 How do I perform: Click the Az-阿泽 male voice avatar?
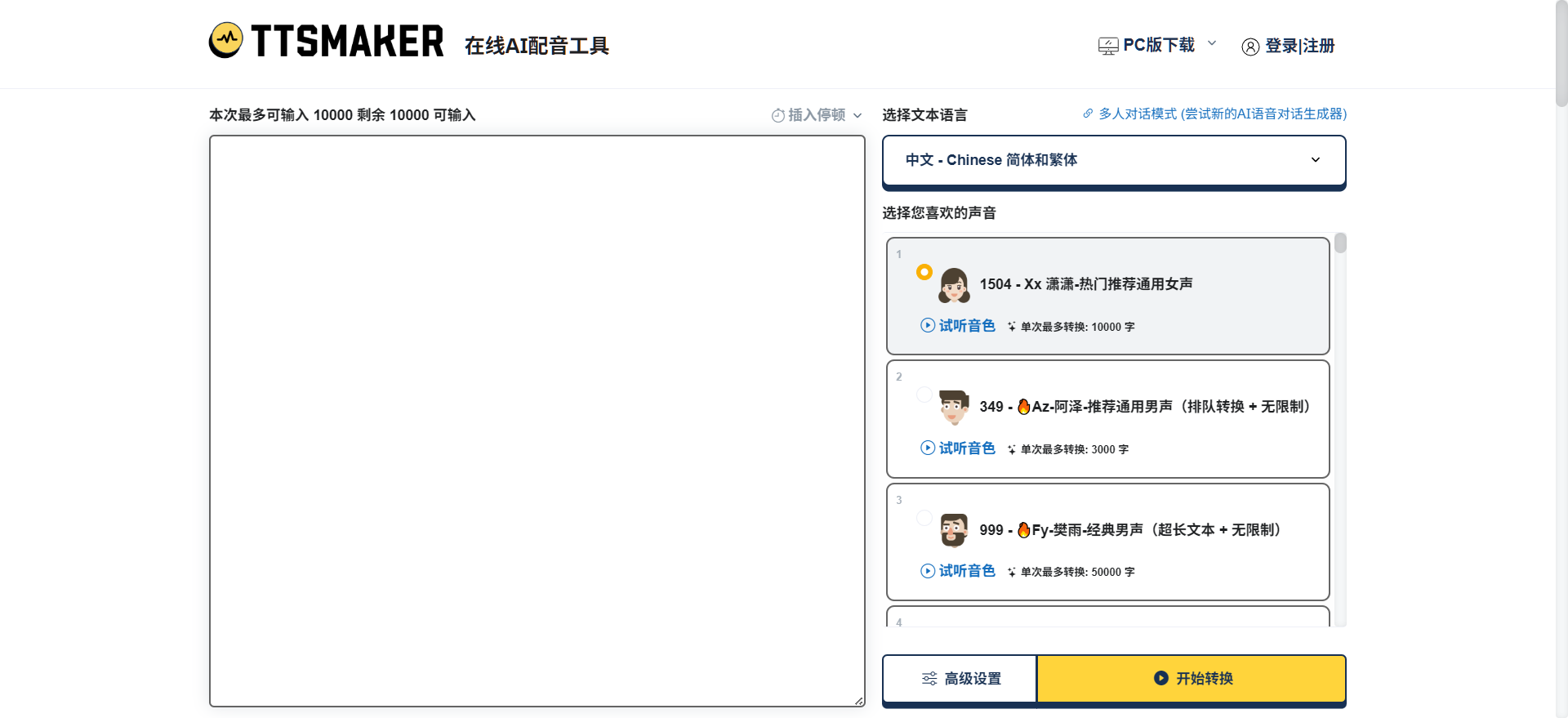pyautogui.click(x=954, y=407)
